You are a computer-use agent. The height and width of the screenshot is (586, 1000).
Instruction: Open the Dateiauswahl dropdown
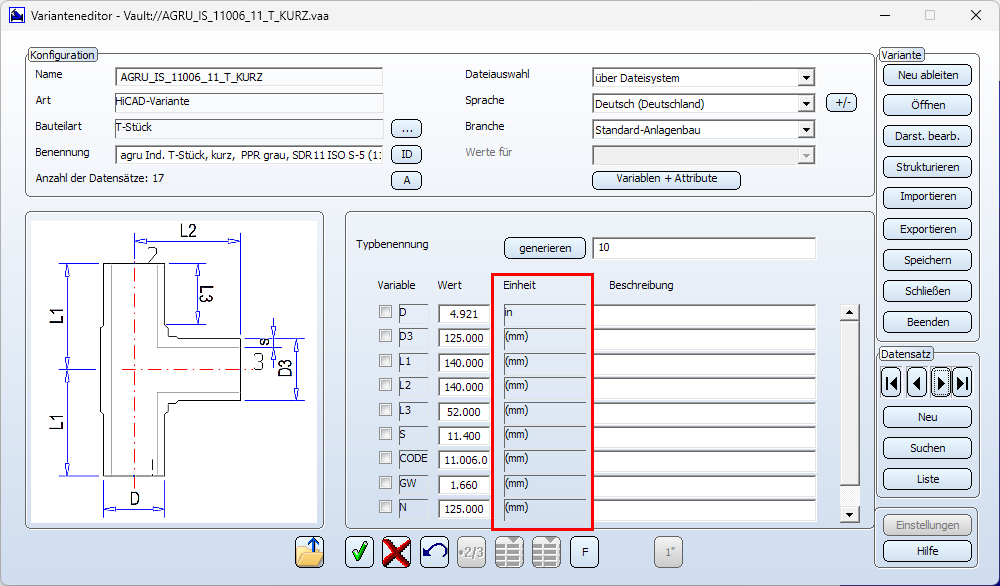tap(806, 78)
